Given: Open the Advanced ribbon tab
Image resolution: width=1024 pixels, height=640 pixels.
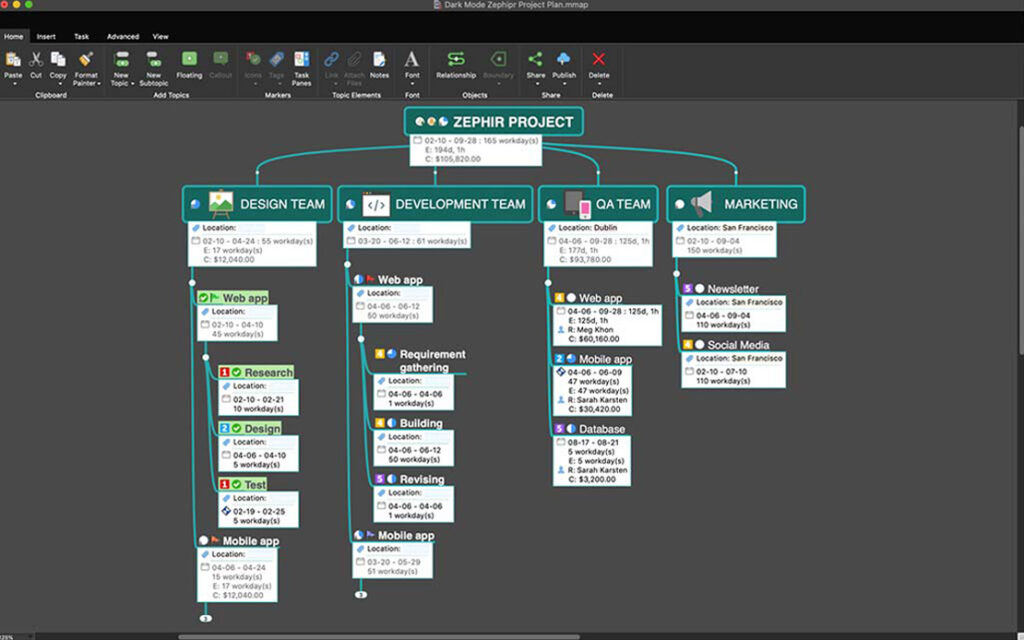Looking at the screenshot, I should [x=123, y=36].
